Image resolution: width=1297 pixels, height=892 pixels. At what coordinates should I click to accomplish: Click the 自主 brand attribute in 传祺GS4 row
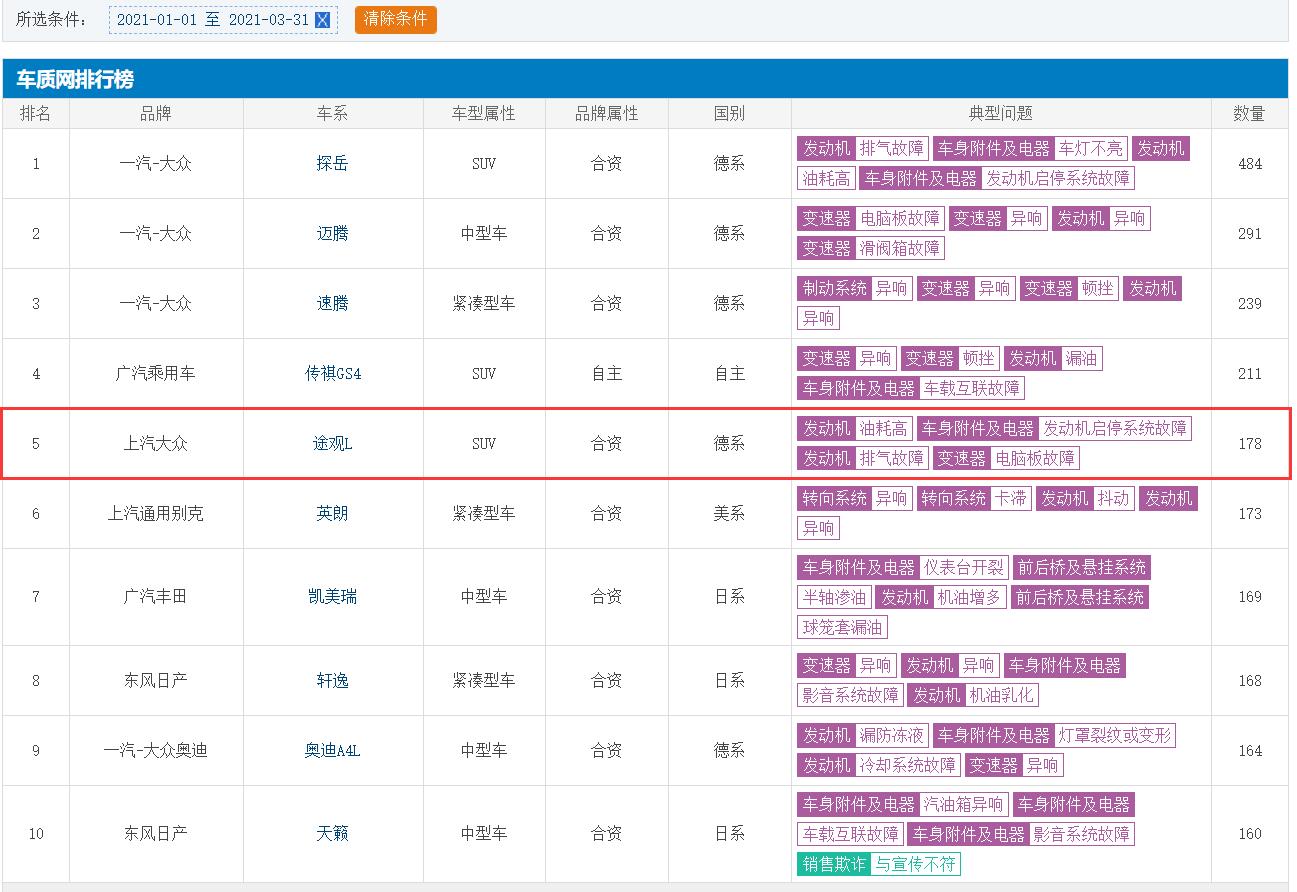[x=607, y=374]
